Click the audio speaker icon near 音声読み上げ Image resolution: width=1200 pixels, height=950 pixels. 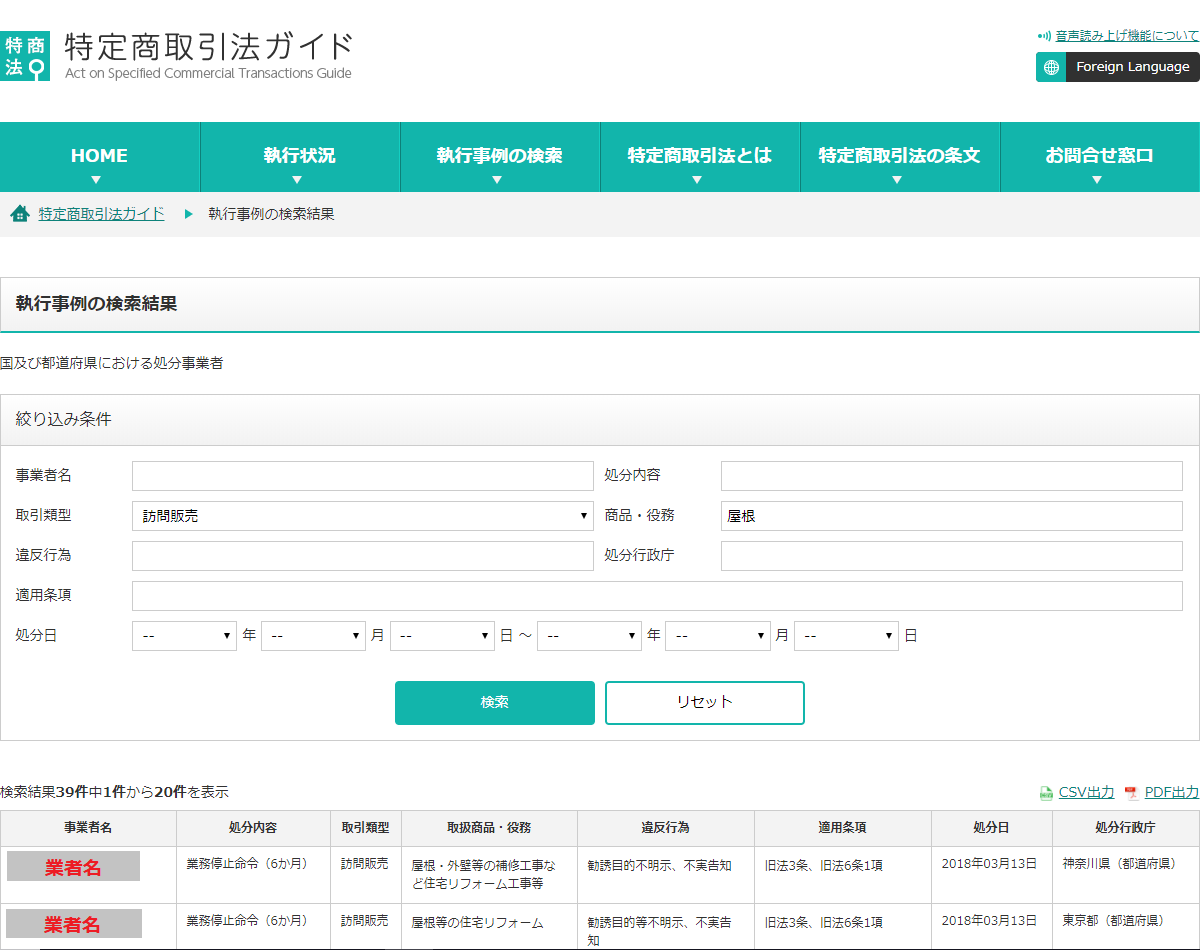pos(1044,35)
